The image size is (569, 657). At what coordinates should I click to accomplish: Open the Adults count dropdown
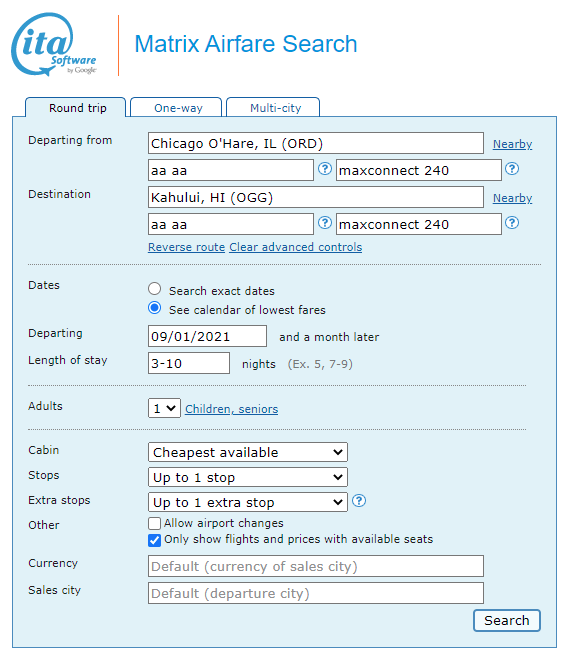(164, 408)
